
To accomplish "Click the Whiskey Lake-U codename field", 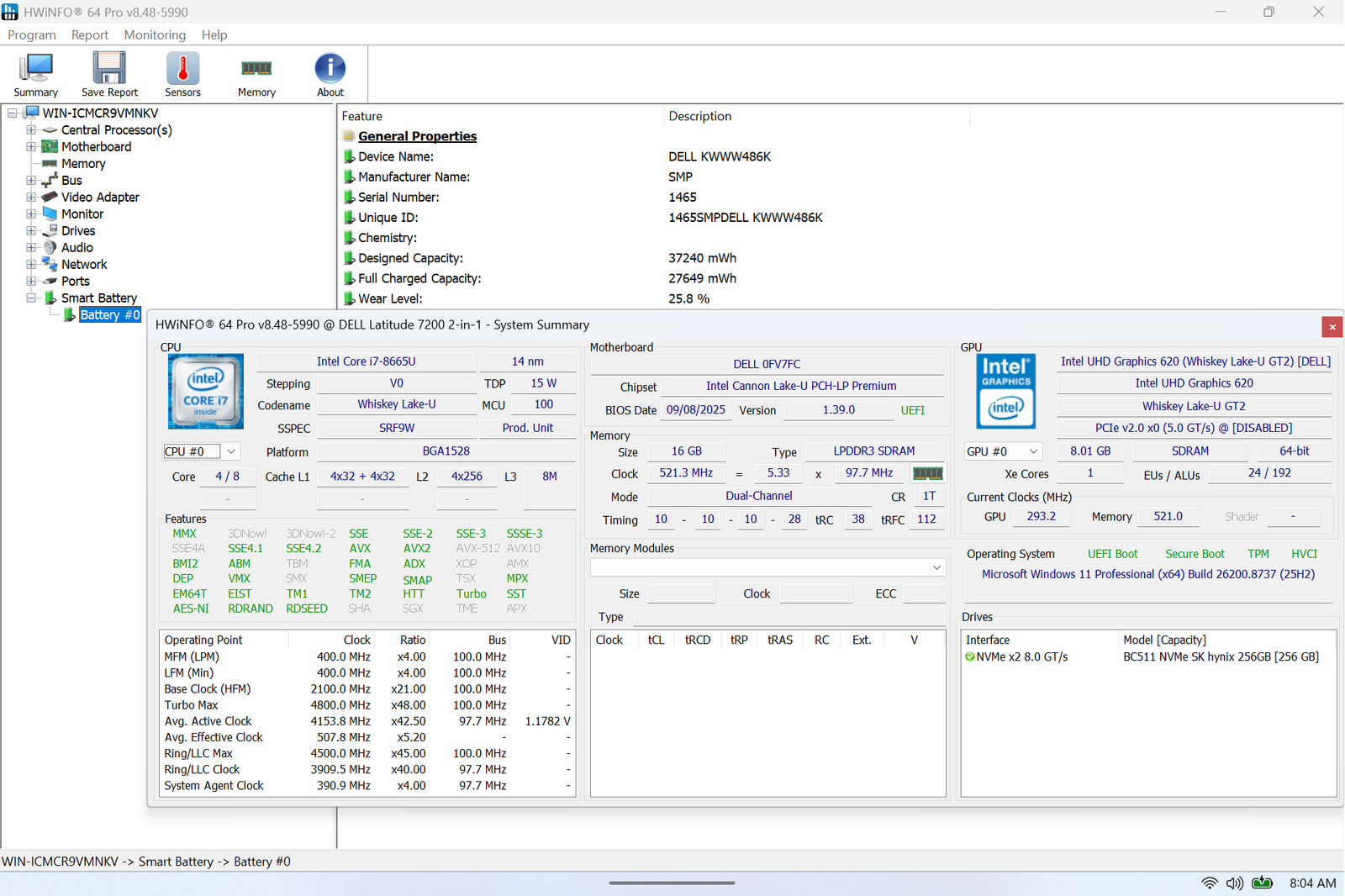I will coord(397,404).
